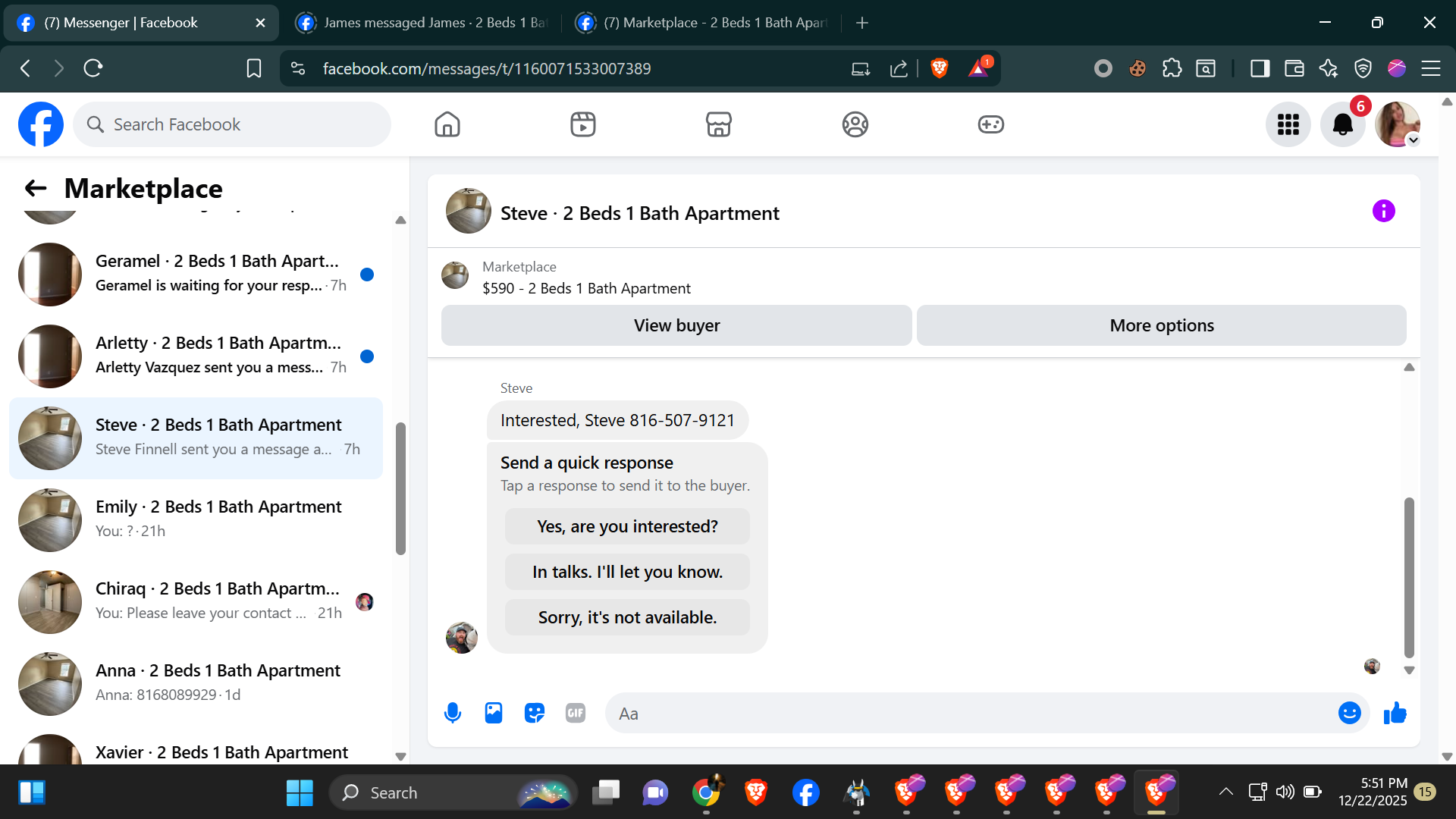Open the Facebook menu grid icon
Screen dimensions: 1456x819
tap(1288, 124)
